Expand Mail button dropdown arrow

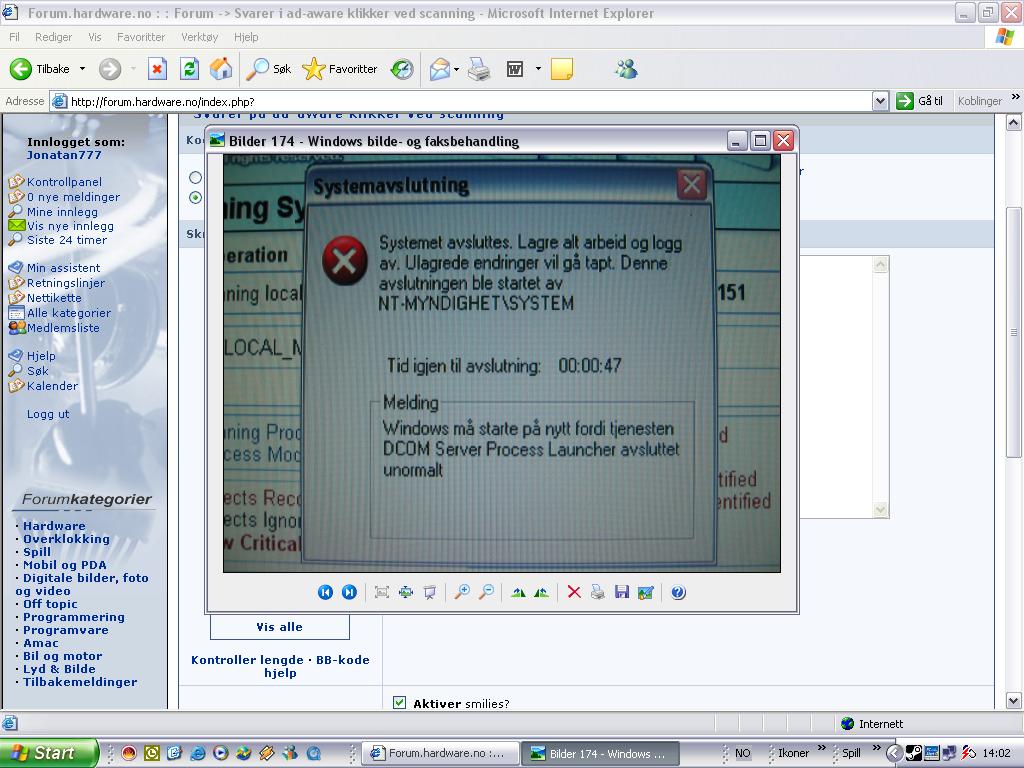456,69
